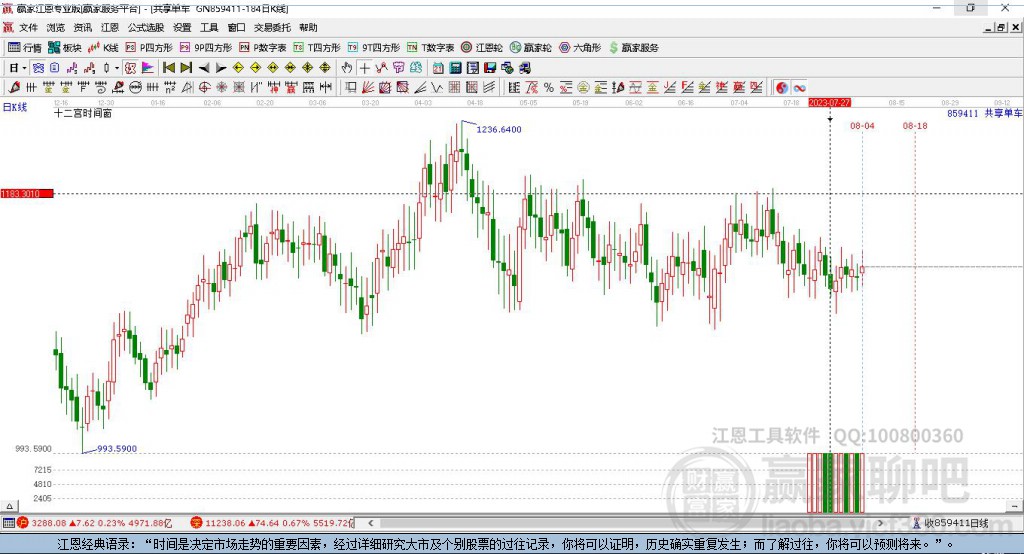This screenshot has height=554, width=1024.
Task: Switch to K线 candlestick chart
Action: pyautogui.click(x=103, y=48)
